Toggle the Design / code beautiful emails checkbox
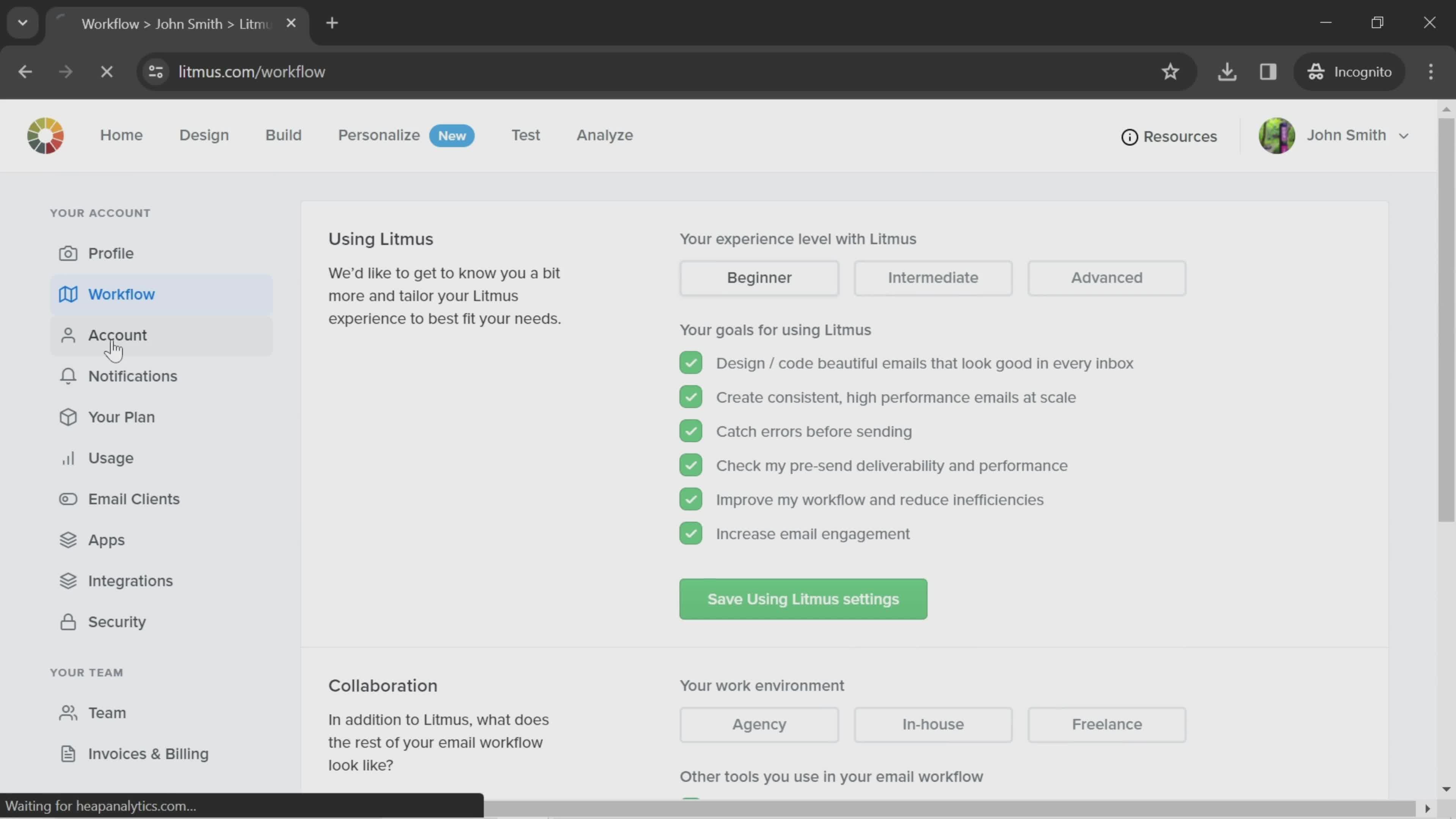 (x=691, y=363)
